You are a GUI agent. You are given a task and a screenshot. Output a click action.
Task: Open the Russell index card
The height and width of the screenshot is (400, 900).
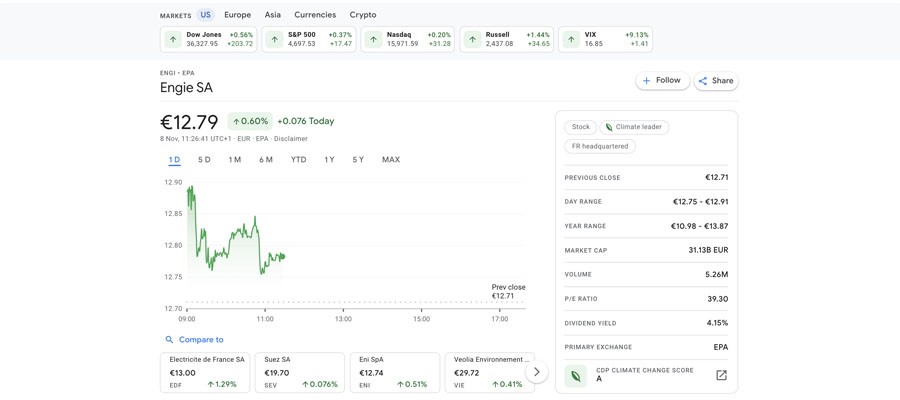coord(507,39)
